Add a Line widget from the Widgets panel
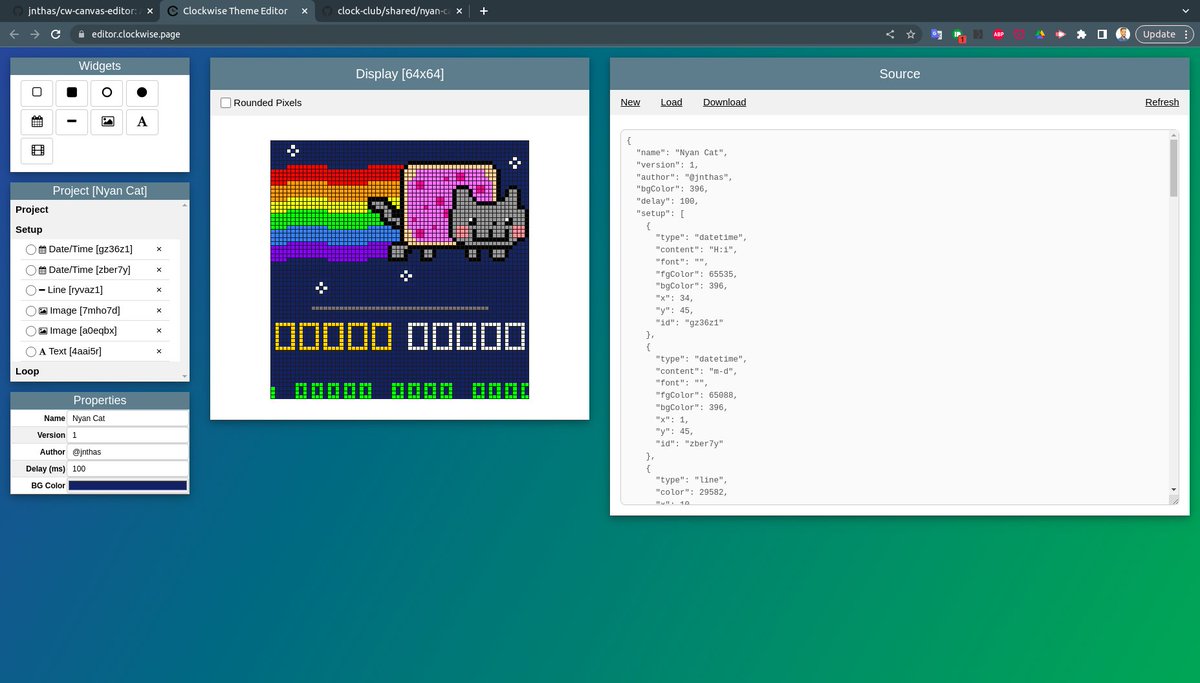Image resolution: width=1200 pixels, height=683 pixels. 71,121
